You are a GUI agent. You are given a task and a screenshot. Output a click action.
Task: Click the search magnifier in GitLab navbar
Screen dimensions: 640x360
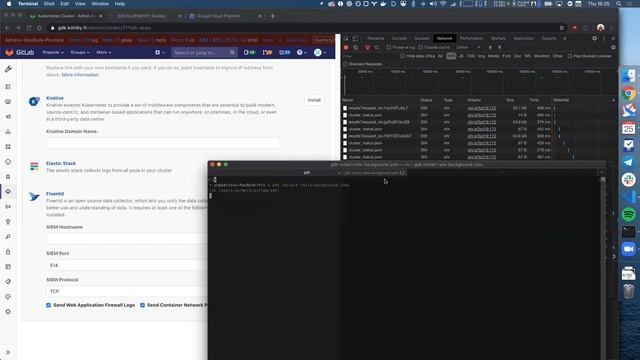(x=232, y=53)
